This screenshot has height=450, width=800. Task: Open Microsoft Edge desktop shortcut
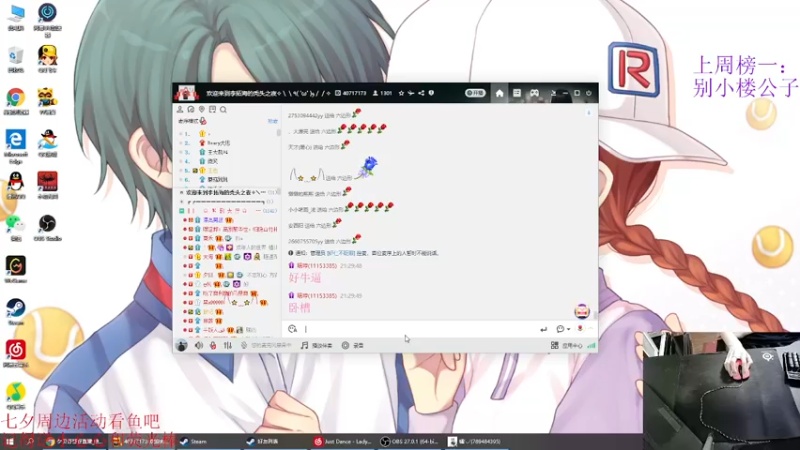click(x=16, y=147)
